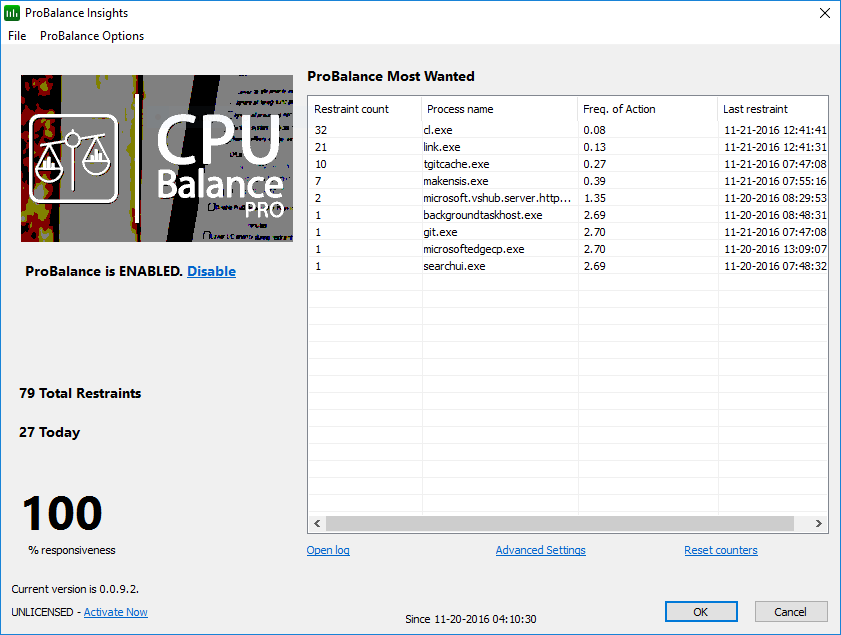This screenshot has height=635, width=841.
Task: Select the searchui.exe row
Action: tap(568, 266)
